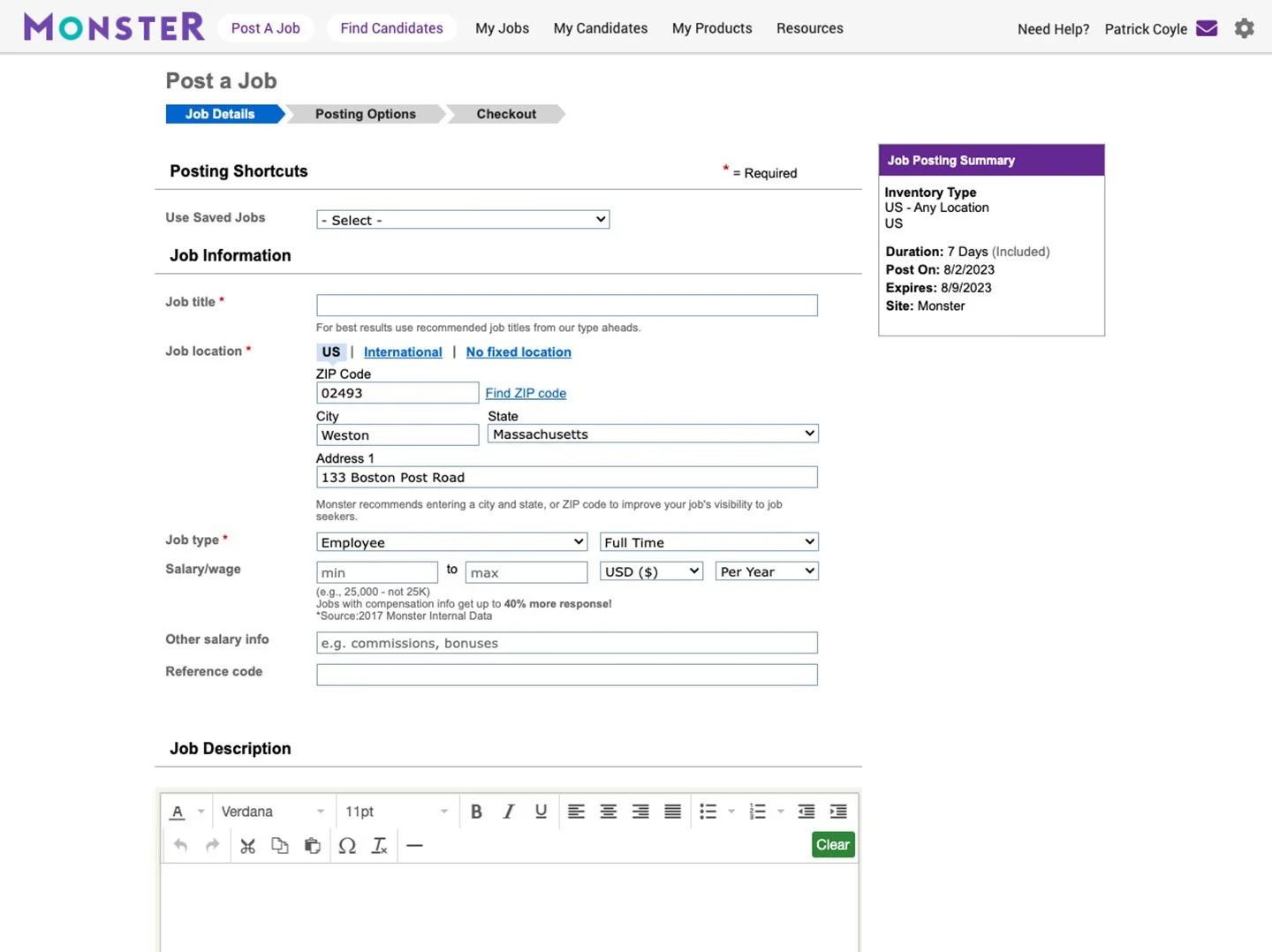The width and height of the screenshot is (1272, 952).
Task: Open the Post A Job menu
Action: click(266, 28)
